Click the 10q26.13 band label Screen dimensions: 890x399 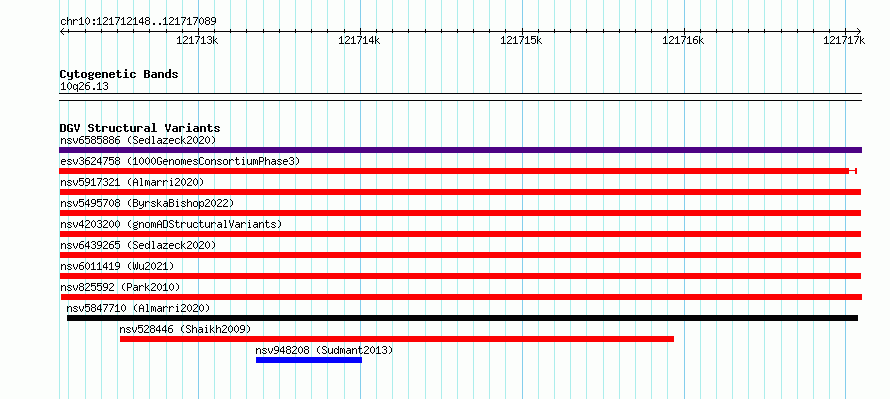point(84,87)
